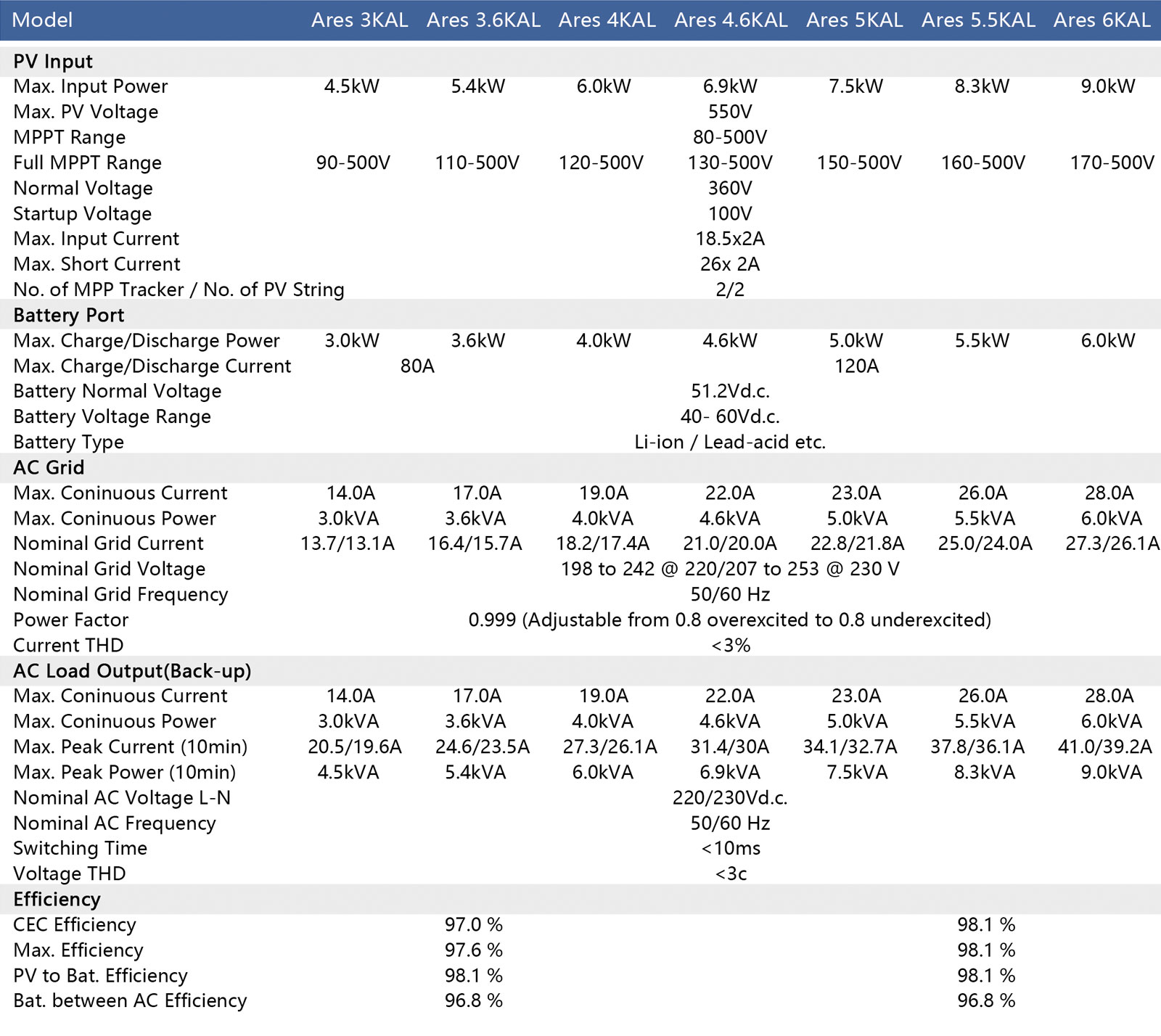Viewport: 1161px width, 1036px height.
Task: Click the 'Max. PV Voltage' row label
Action: pyautogui.click(x=85, y=112)
